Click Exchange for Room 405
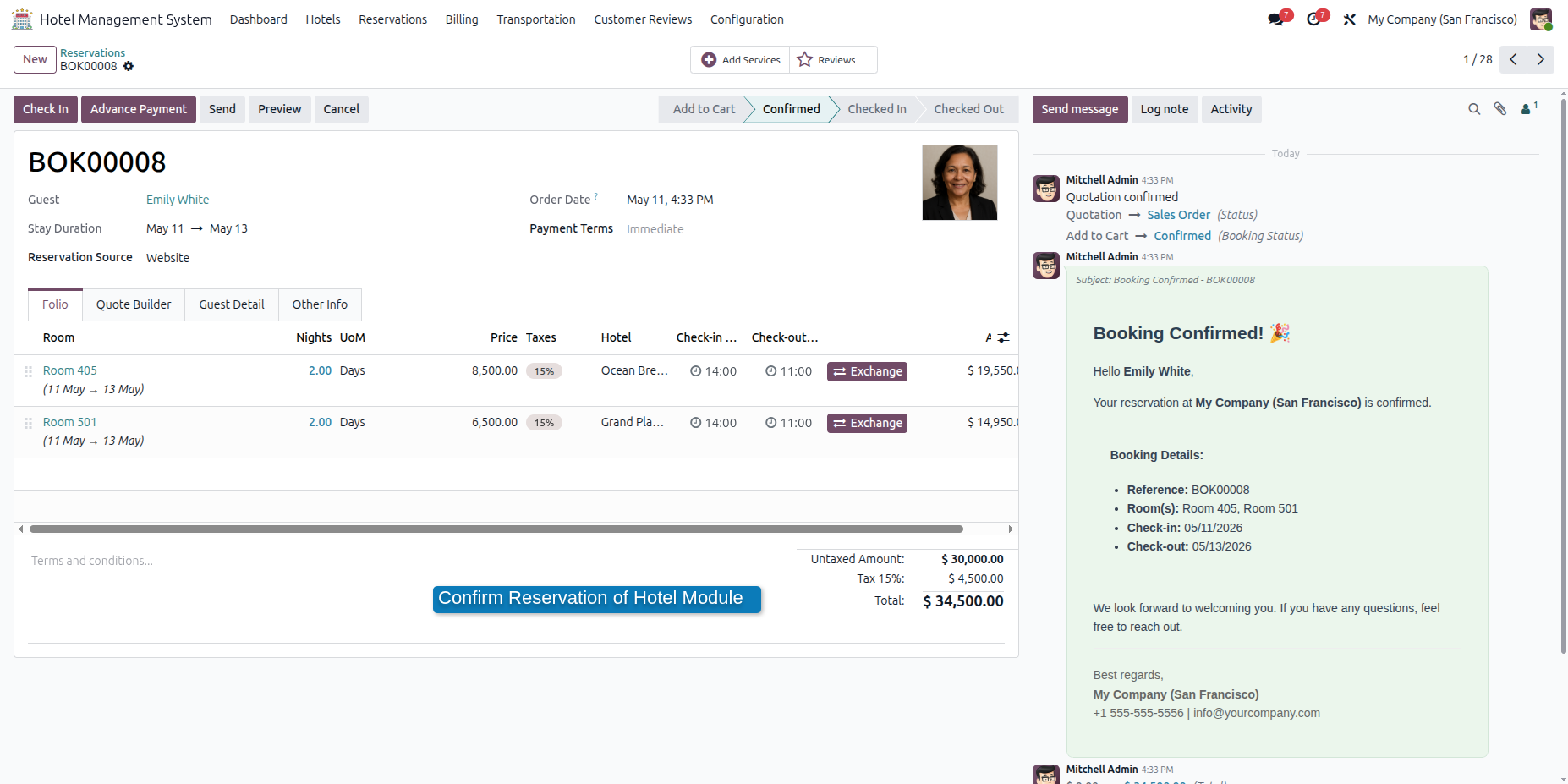 coord(867,371)
